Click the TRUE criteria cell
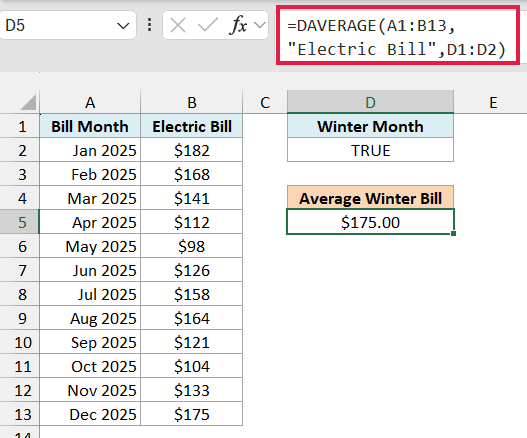Image resolution: width=527 pixels, height=438 pixels. point(370,150)
